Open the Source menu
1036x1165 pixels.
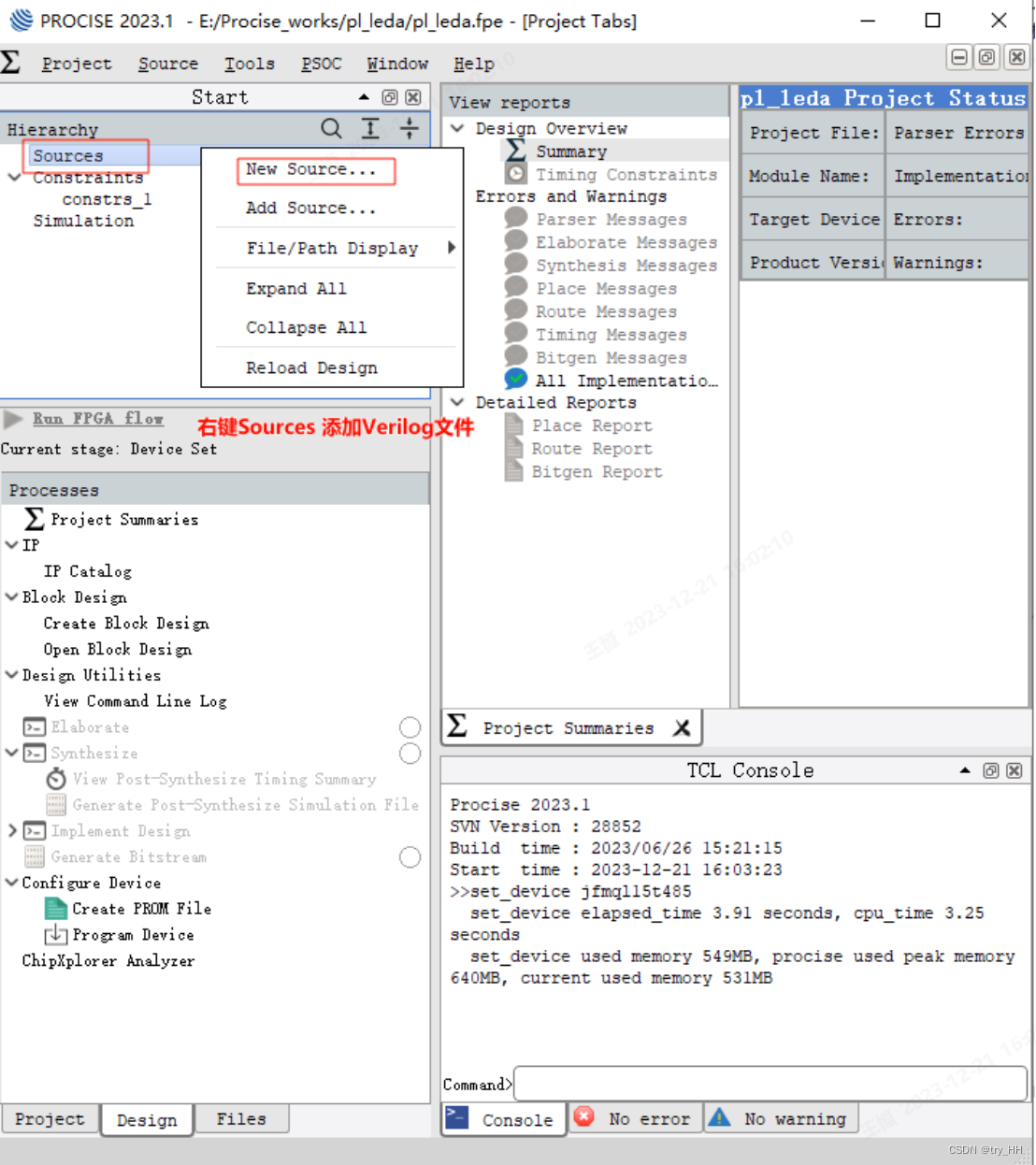pos(168,64)
